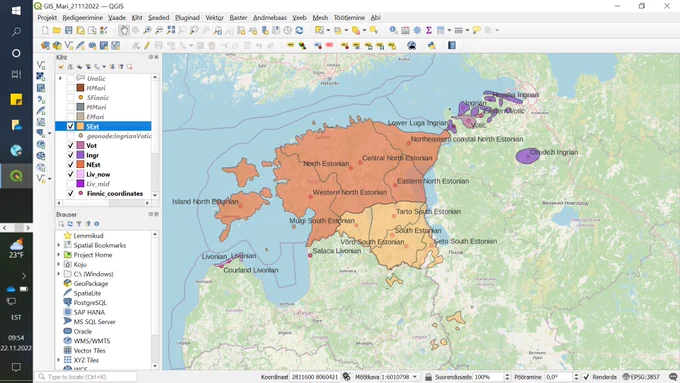This screenshot has height=383, width=680.
Task: Show map tips speech bubble icon
Action: tap(477, 30)
